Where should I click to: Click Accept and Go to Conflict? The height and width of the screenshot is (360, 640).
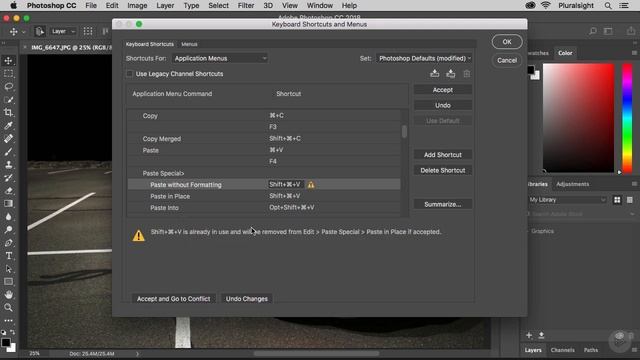(x=173, y=299)
